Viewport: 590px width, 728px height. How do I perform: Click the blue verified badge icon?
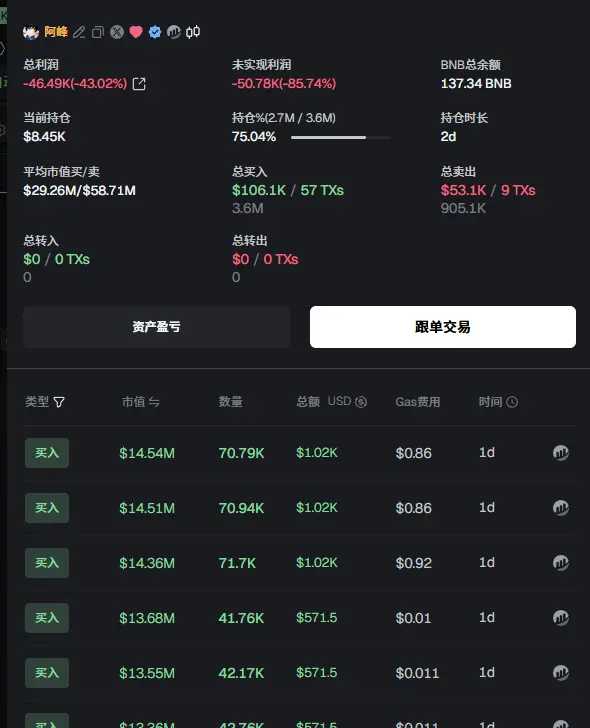pyautogui.click(x=155, y=32)
